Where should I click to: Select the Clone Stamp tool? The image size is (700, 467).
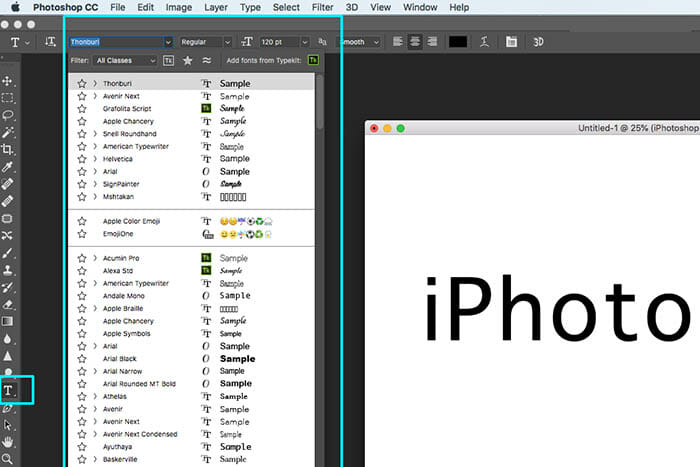7,270
